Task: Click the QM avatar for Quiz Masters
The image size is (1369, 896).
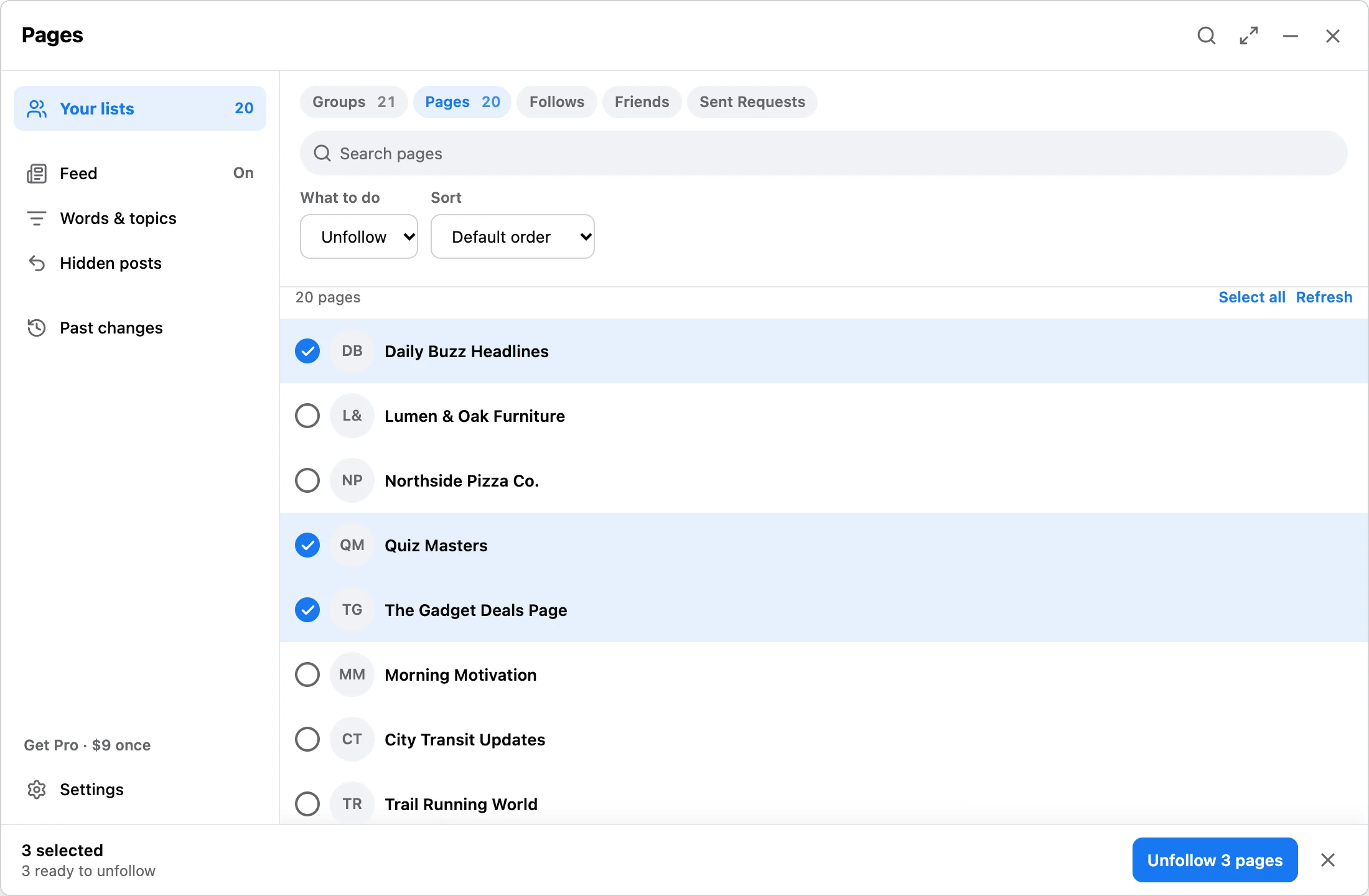Action: coord(352,545)
